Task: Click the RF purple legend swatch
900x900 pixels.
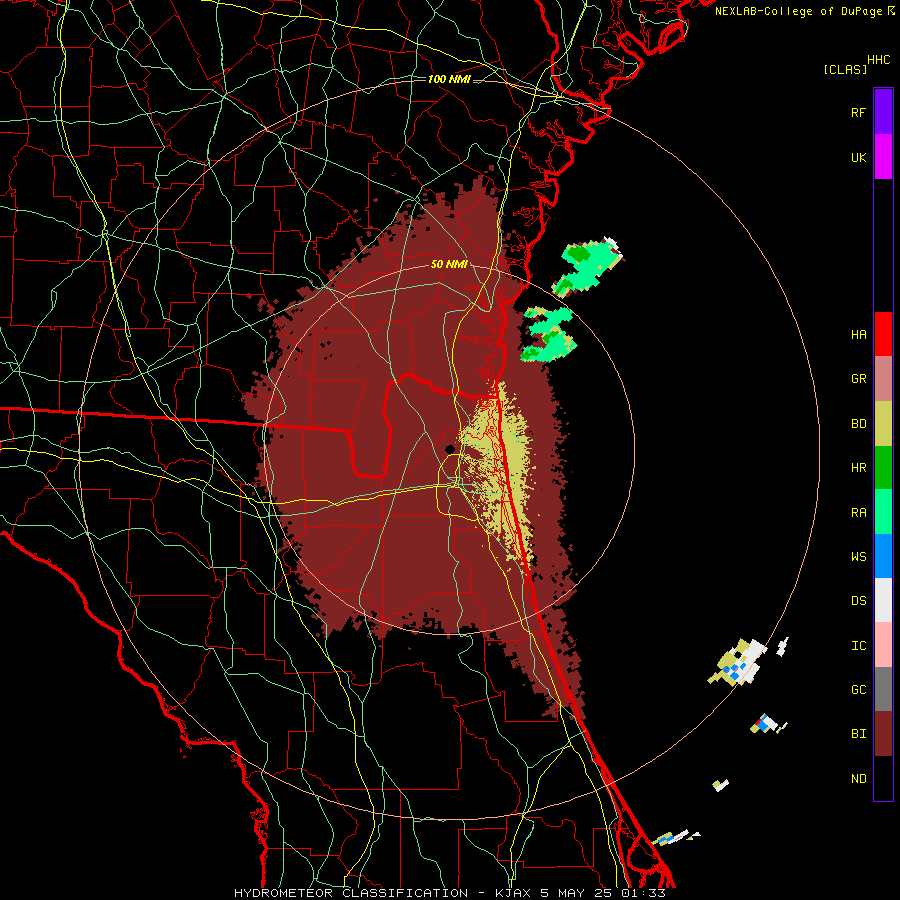Action: [x=883, y=112]
